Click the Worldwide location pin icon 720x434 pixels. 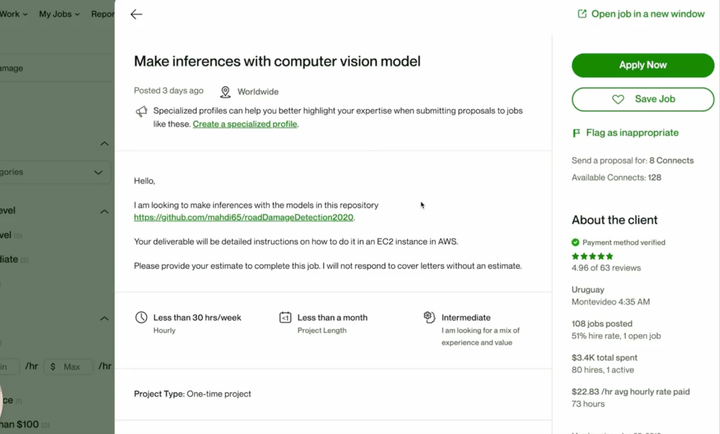pos(225,91)
